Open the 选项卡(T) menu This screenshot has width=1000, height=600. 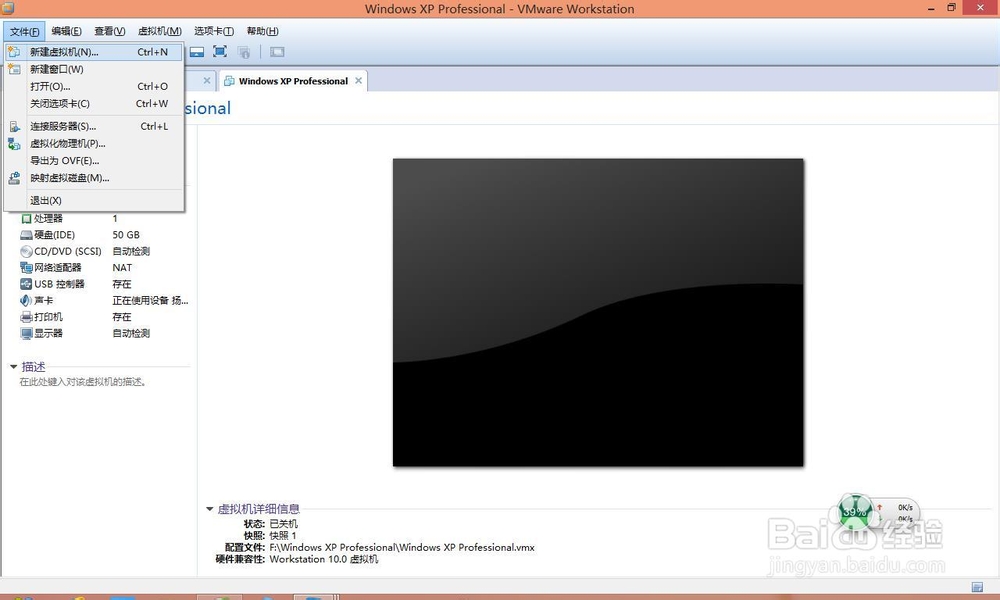click(214, 31)
